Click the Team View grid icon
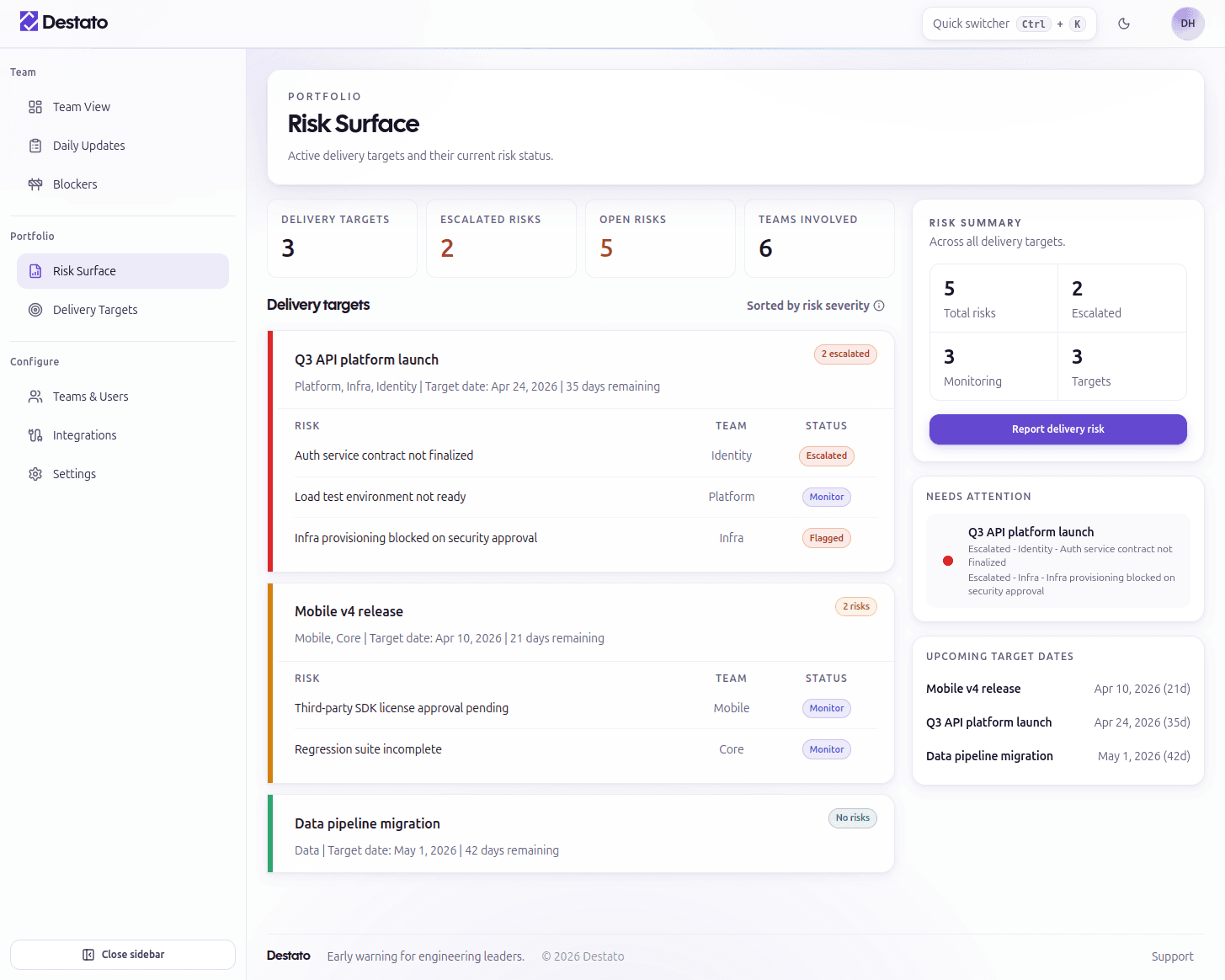 pyautogui.click(x=35, y=107)
